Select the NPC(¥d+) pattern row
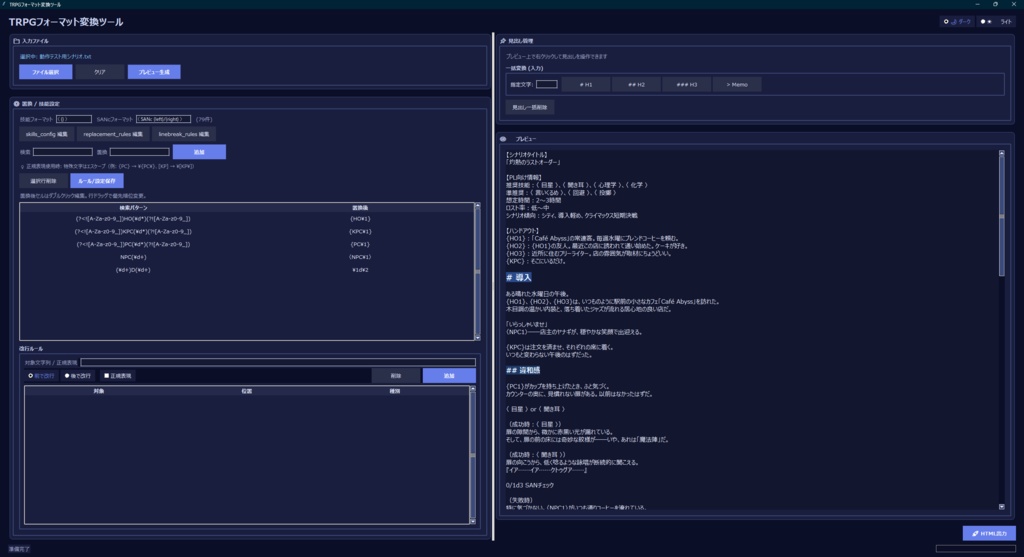This screenshot has width=1024, height=557. (x=246, y=257)
